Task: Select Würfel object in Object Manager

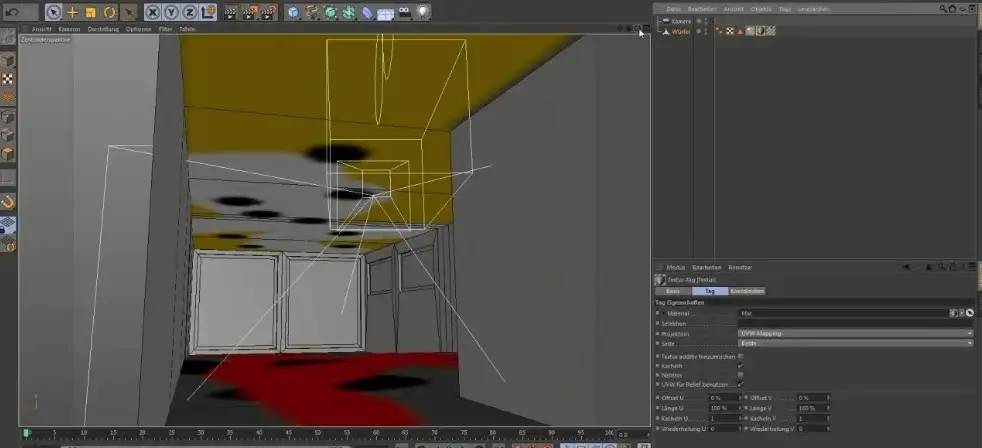Action: 681,31
